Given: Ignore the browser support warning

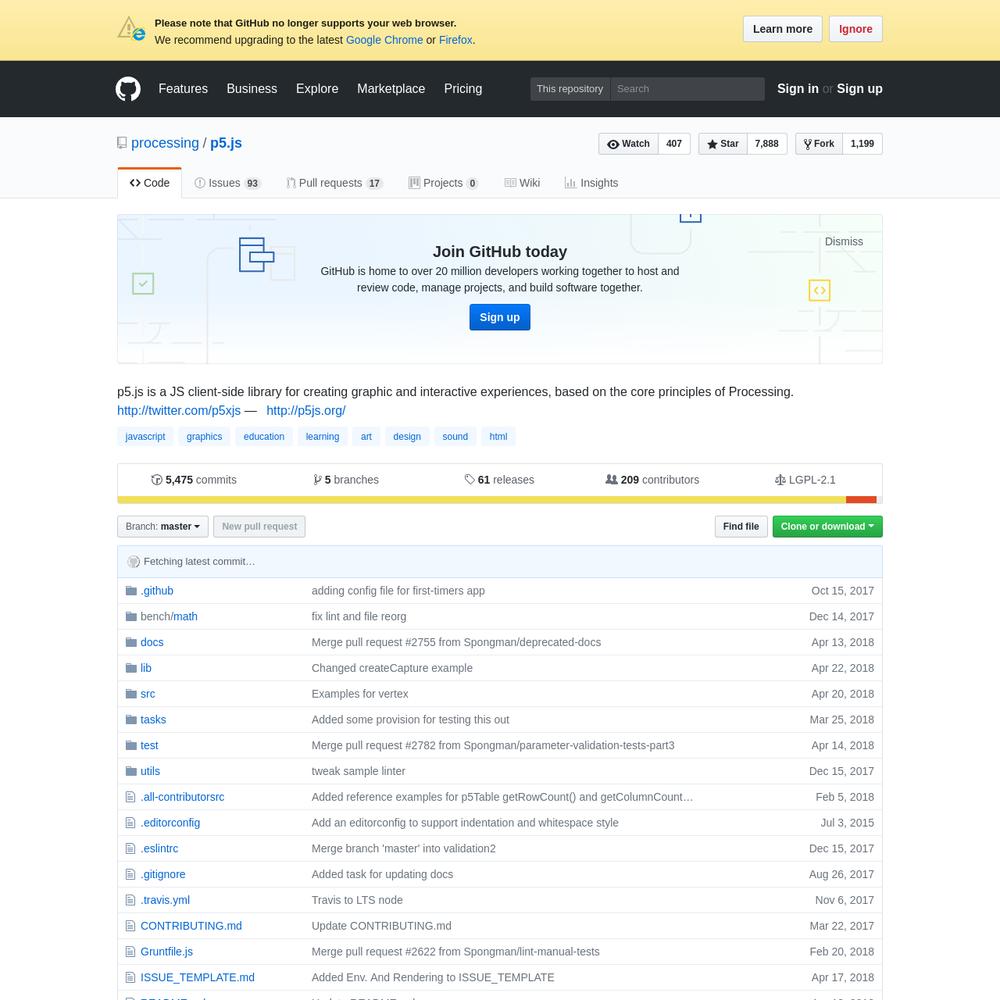Looking at the screenshot, I should 855,29.
